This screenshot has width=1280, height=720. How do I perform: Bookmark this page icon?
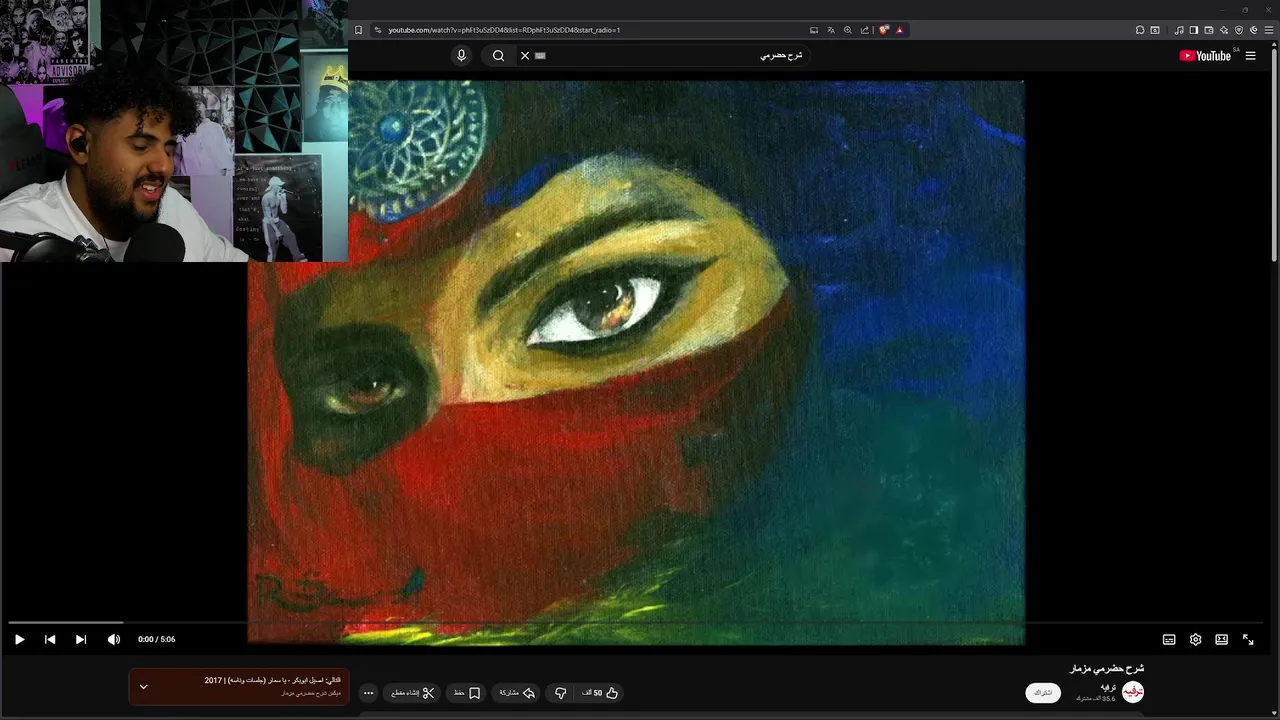click(358, 30)
